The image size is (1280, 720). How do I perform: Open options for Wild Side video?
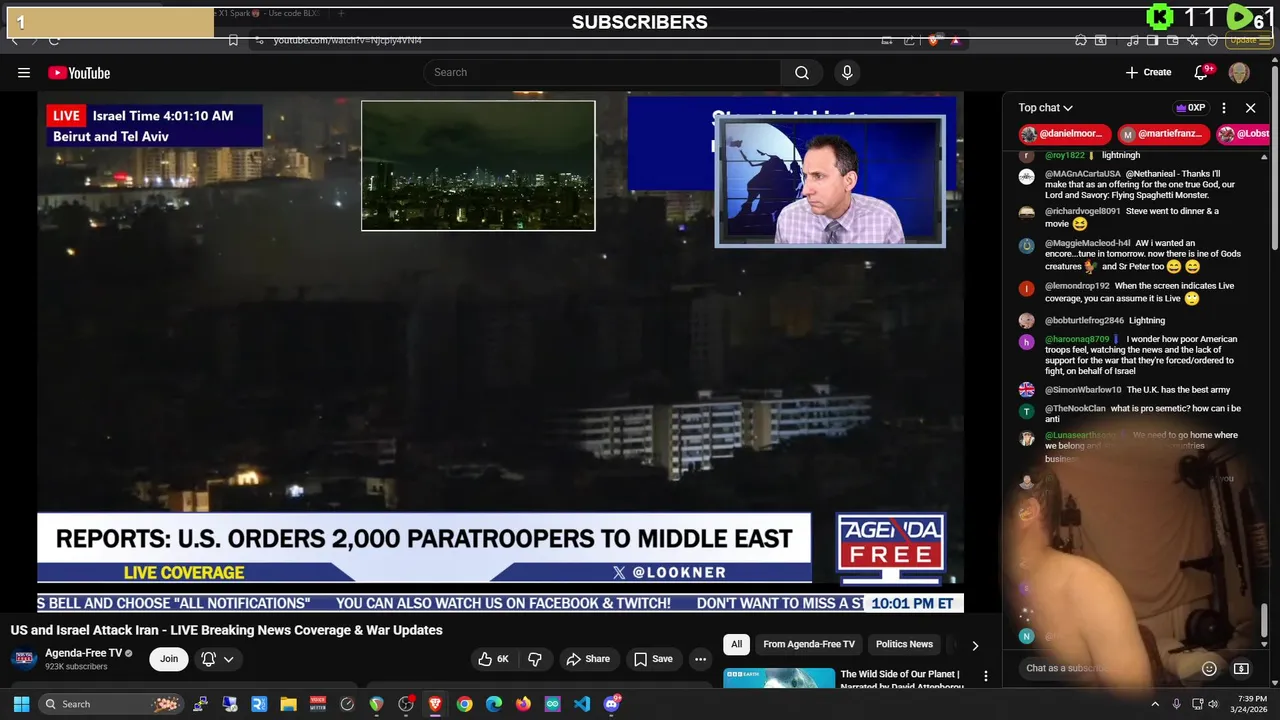coord(986,676)
